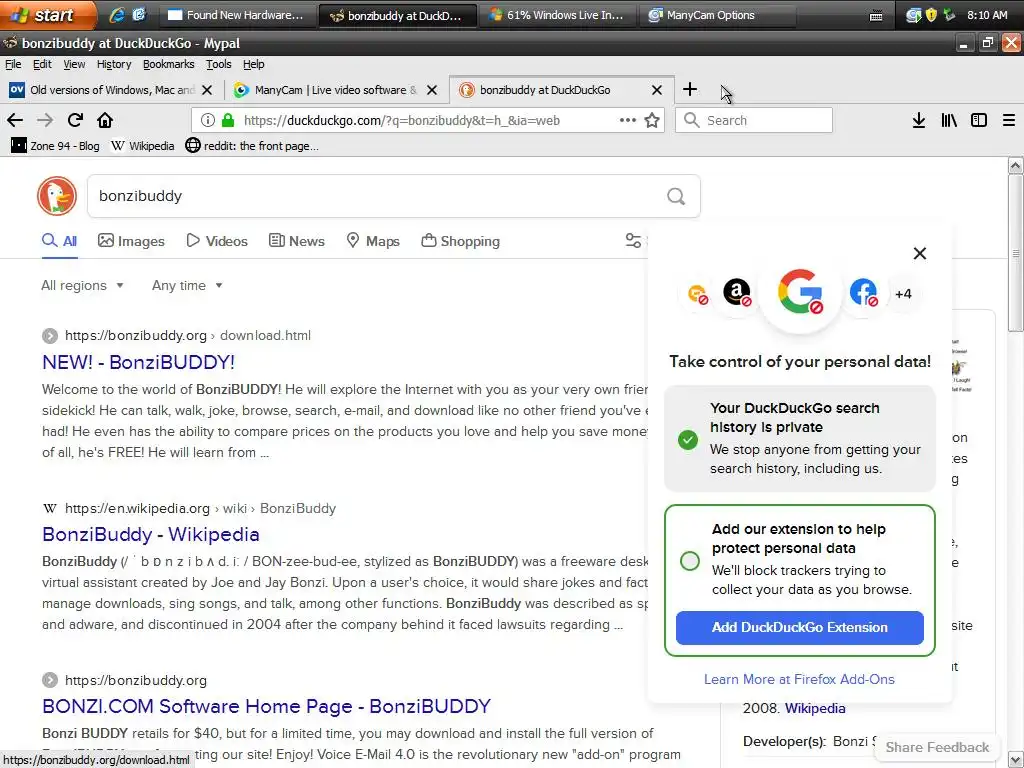Open Found New Hardware taskbar window
1024x768 pixels.
(237, 15)
